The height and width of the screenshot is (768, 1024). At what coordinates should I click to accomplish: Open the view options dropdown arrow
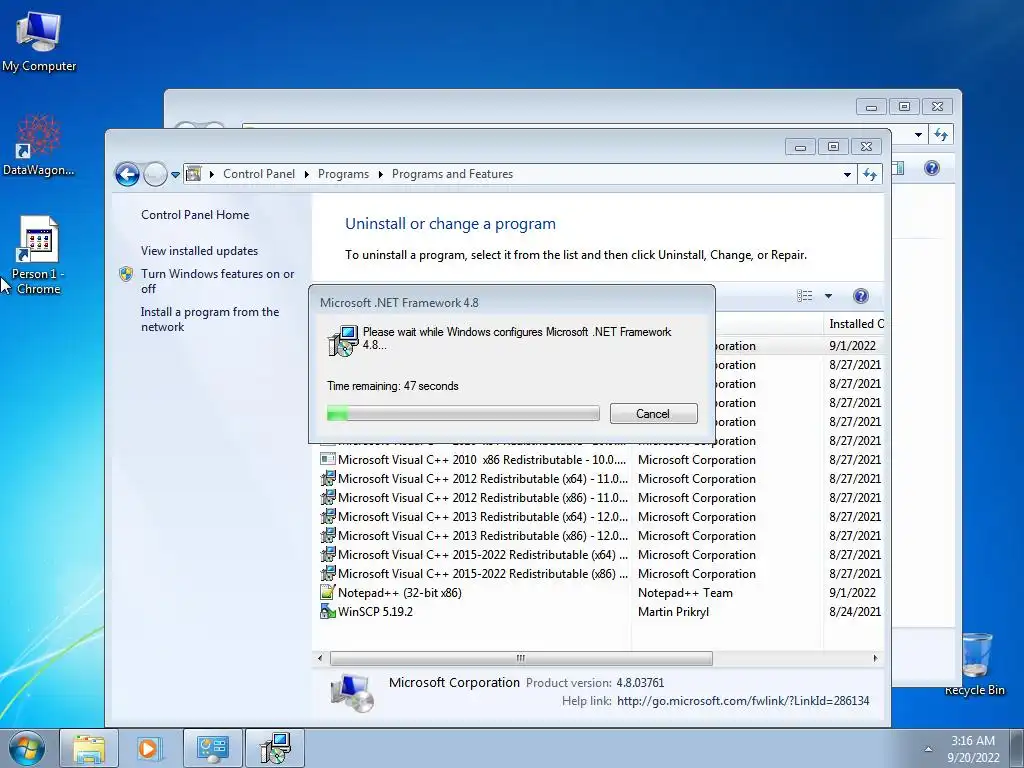[x=828, y=296]
